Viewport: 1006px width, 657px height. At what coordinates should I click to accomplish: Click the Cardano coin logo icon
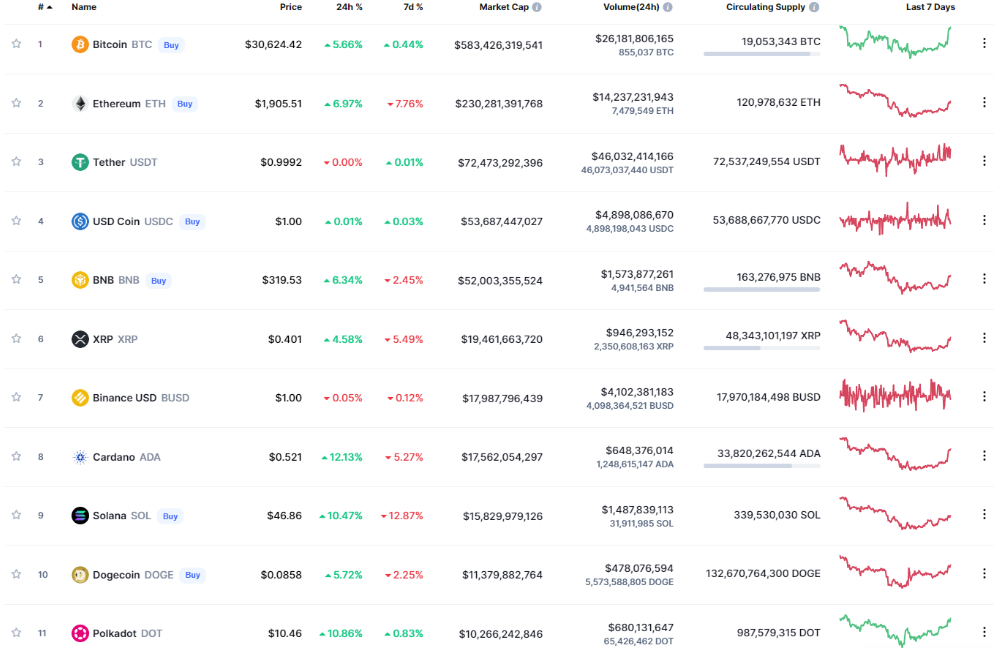pyautogui.click(x=80, y=457)
